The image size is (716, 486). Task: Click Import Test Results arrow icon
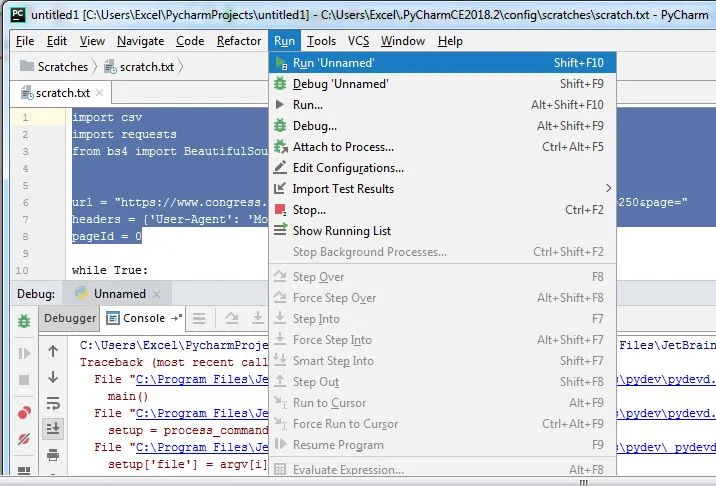(x=280, y=188)
